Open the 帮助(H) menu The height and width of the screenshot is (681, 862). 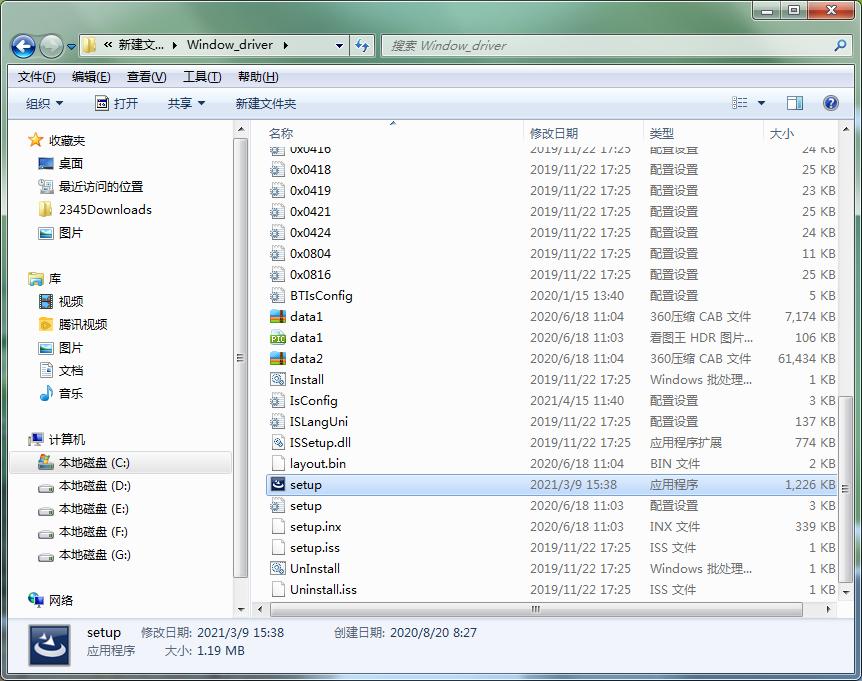pyautogui.click(x=258, y=77)
